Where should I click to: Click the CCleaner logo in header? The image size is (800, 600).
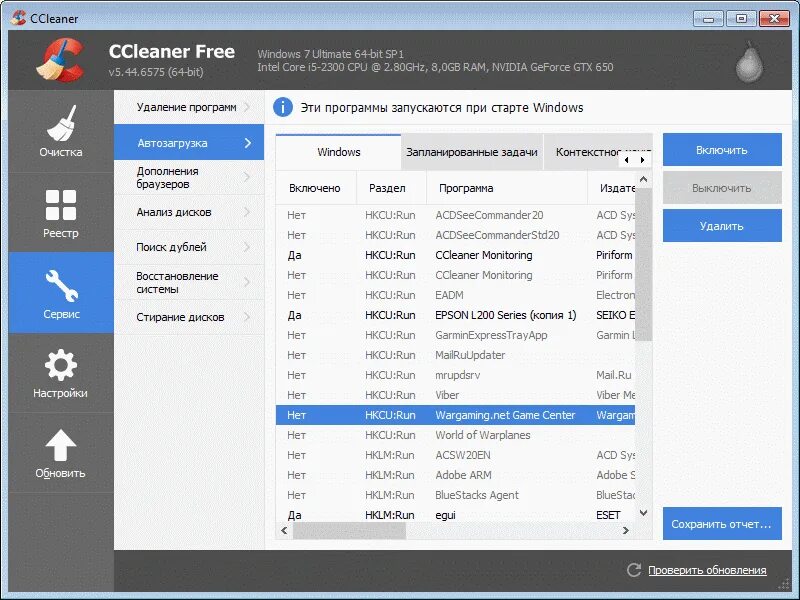pyautogui.click(x=60, y=60)
